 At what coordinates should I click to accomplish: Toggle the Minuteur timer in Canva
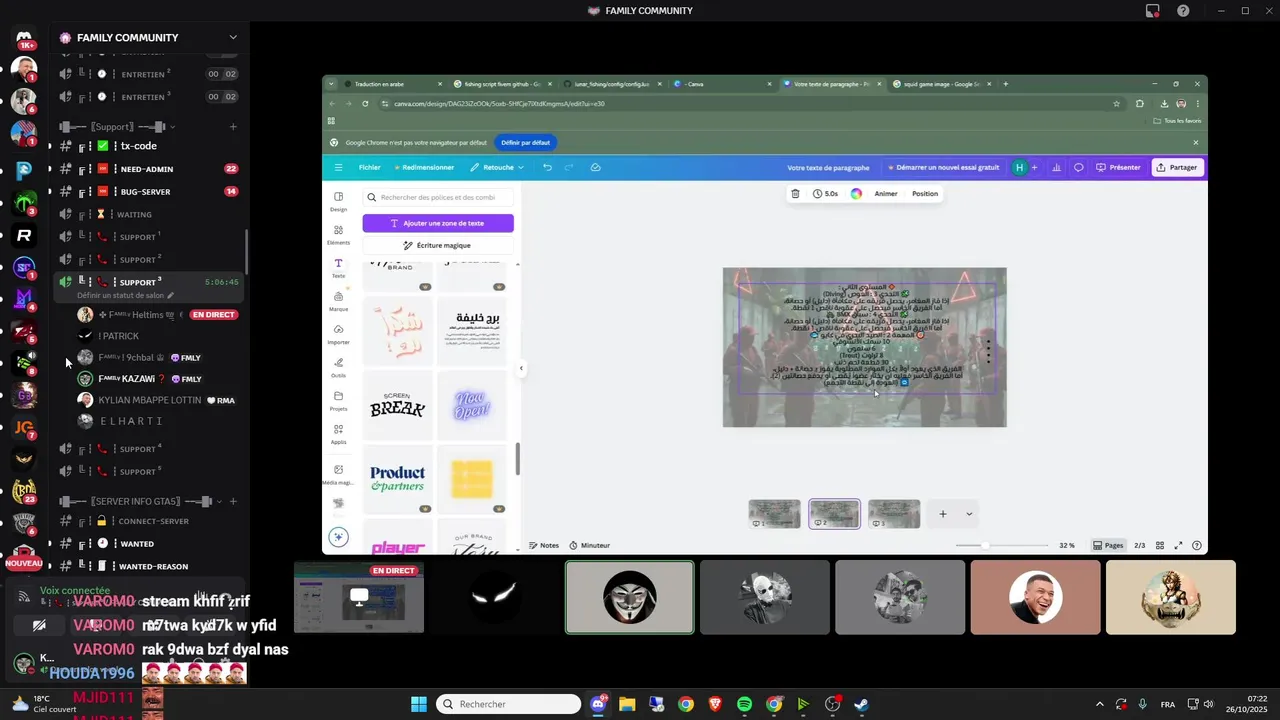tap(590, 545)
